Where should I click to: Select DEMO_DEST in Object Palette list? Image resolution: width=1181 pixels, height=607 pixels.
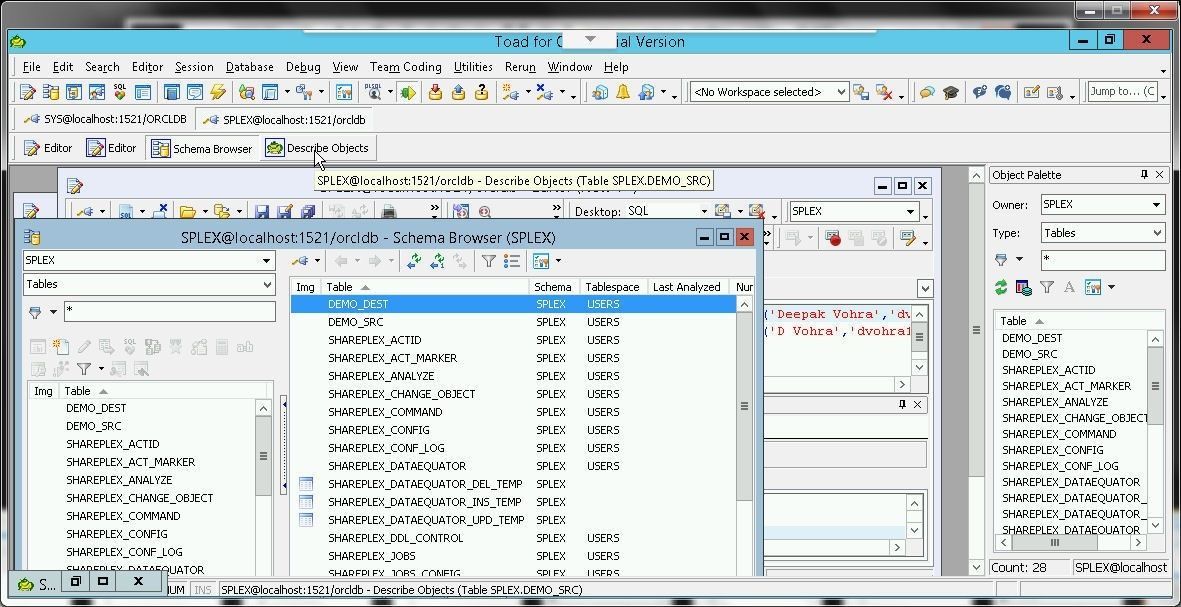[1032, 338]
